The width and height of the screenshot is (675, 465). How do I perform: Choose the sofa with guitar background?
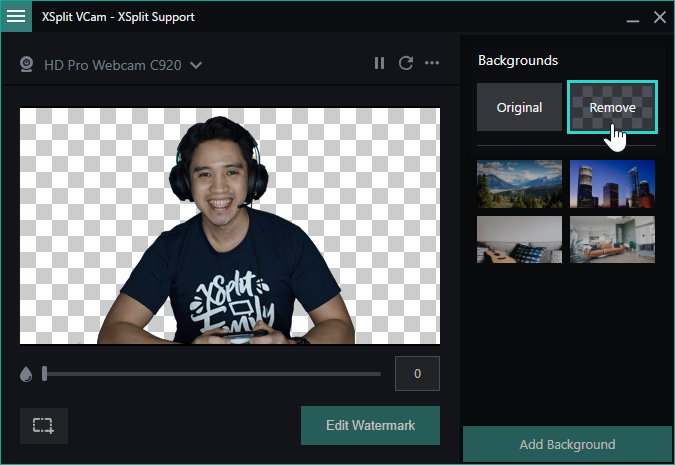(x=519, y=239)
